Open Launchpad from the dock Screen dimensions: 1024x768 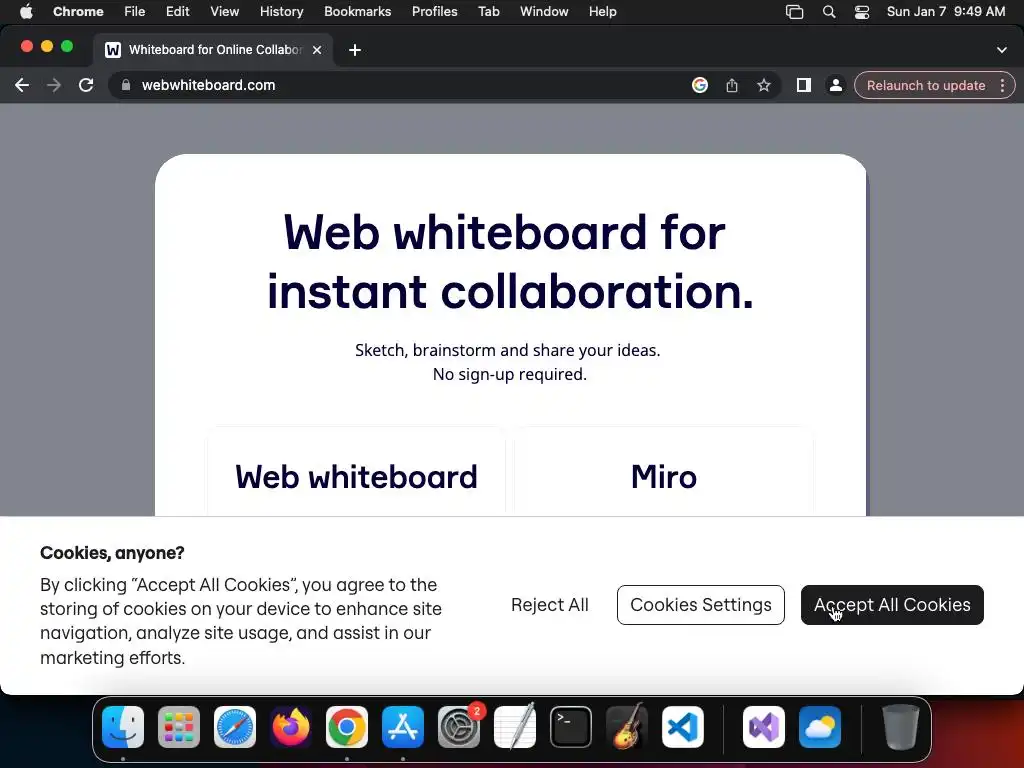pyautogui.click(x=179, y=727)
